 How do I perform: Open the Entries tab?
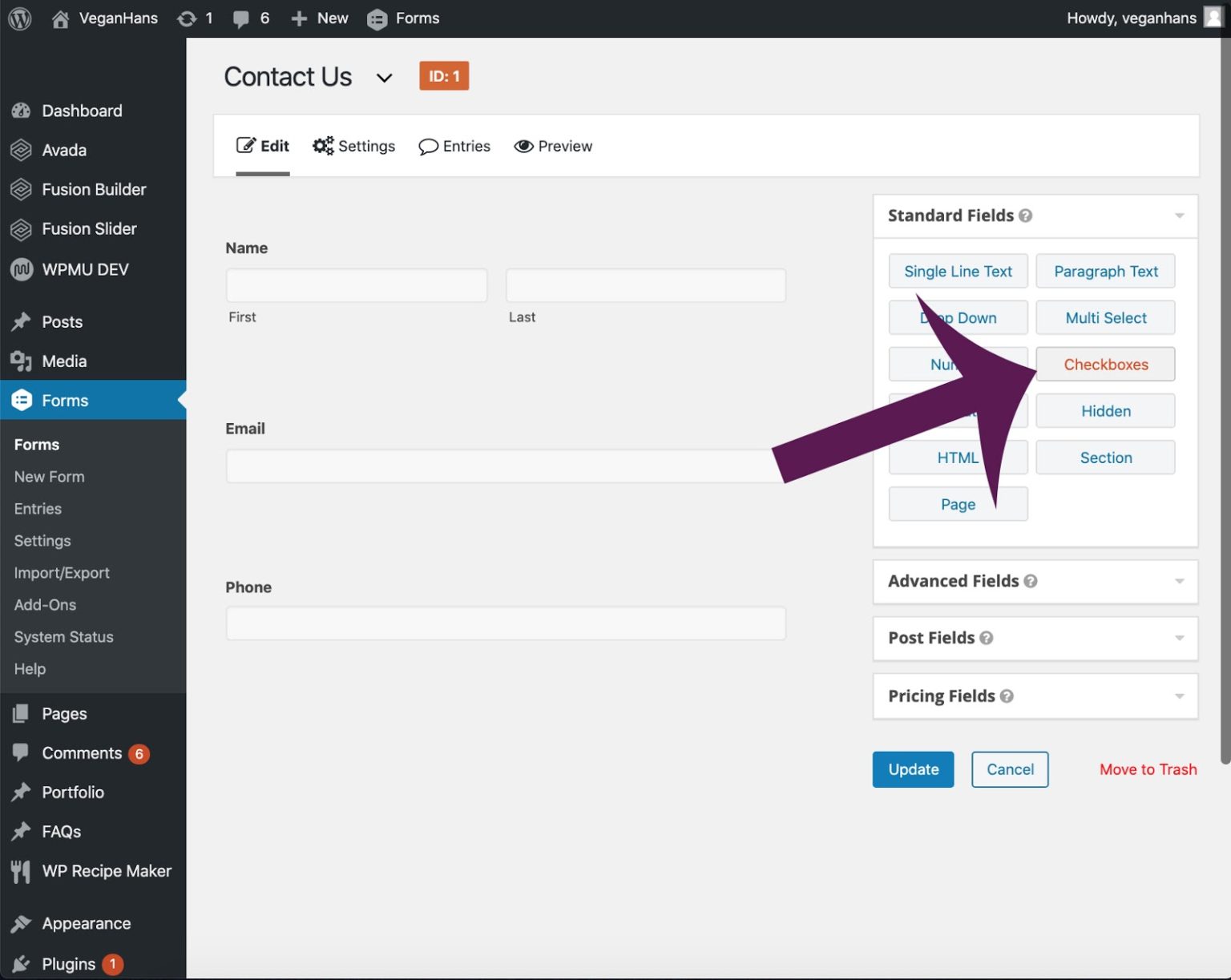[x=454, y=146]
